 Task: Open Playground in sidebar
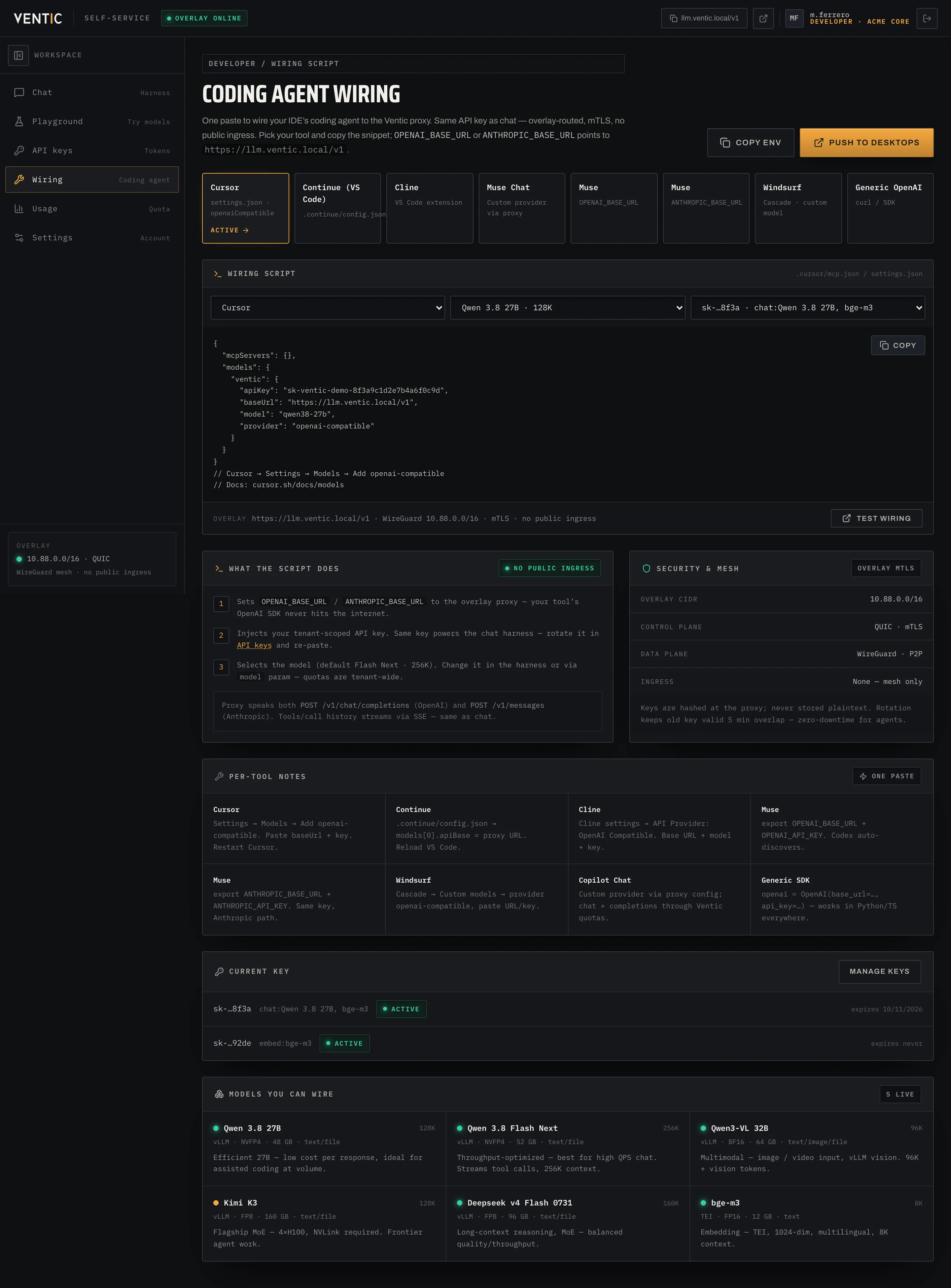coord(92,121)
